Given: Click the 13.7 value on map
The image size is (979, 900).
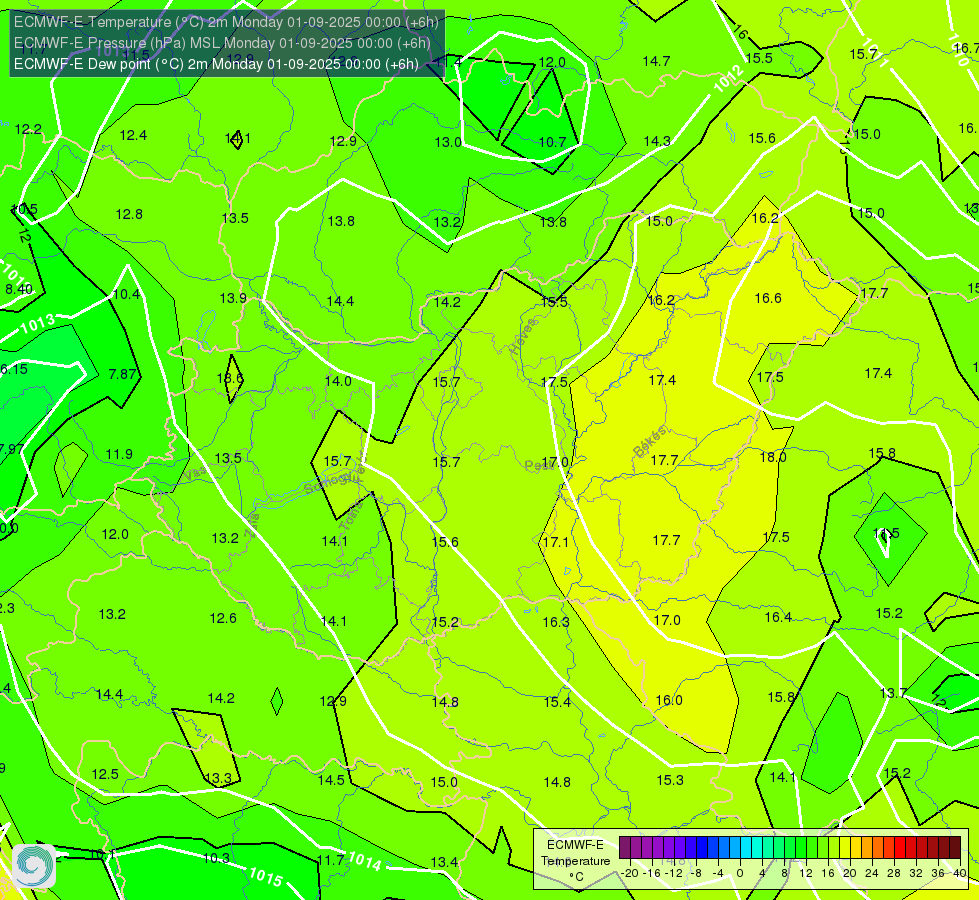Looking at the screenshot, I should pos(893,693).
